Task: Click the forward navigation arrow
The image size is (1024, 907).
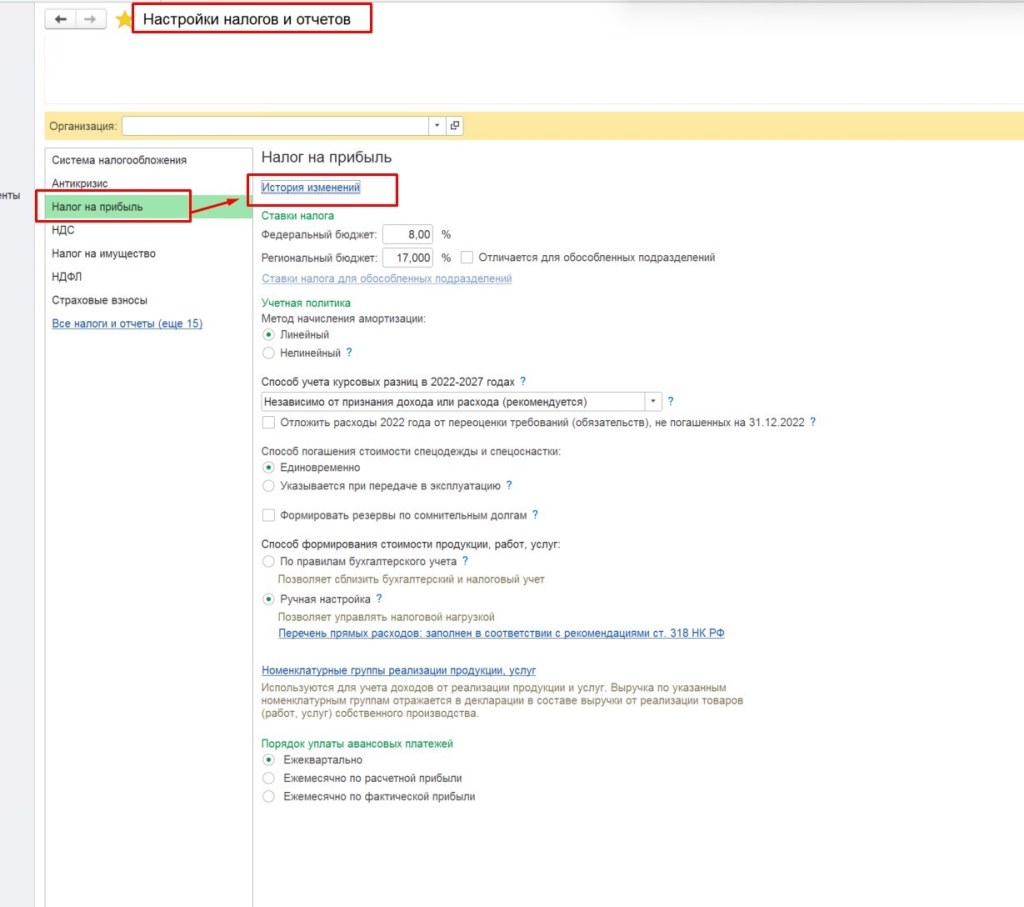Action: click(90, 20)
